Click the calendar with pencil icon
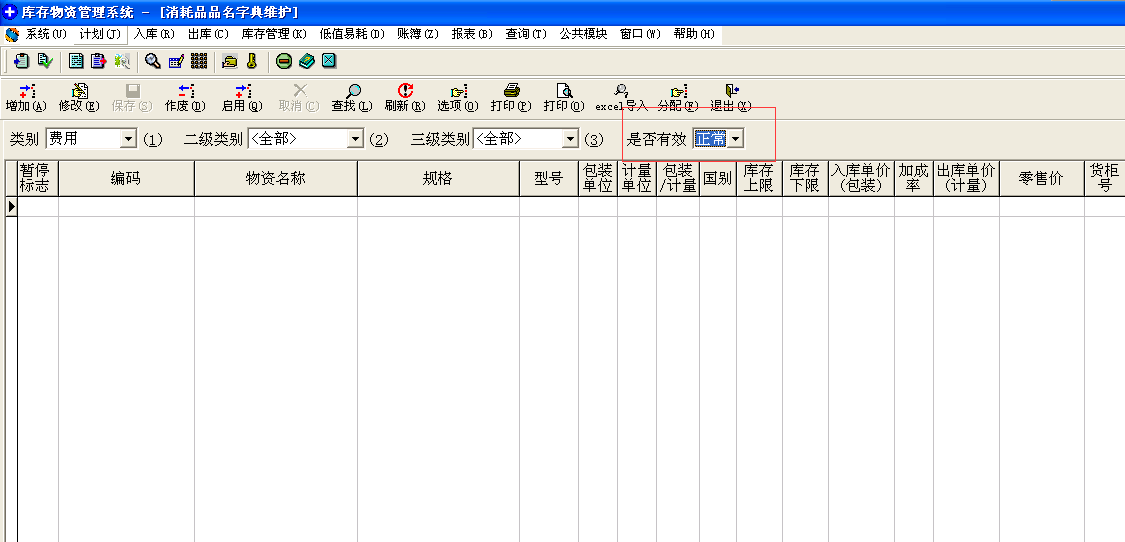Image resolution: width=1125 pixels, height=542 pixels. click(176, 61)
